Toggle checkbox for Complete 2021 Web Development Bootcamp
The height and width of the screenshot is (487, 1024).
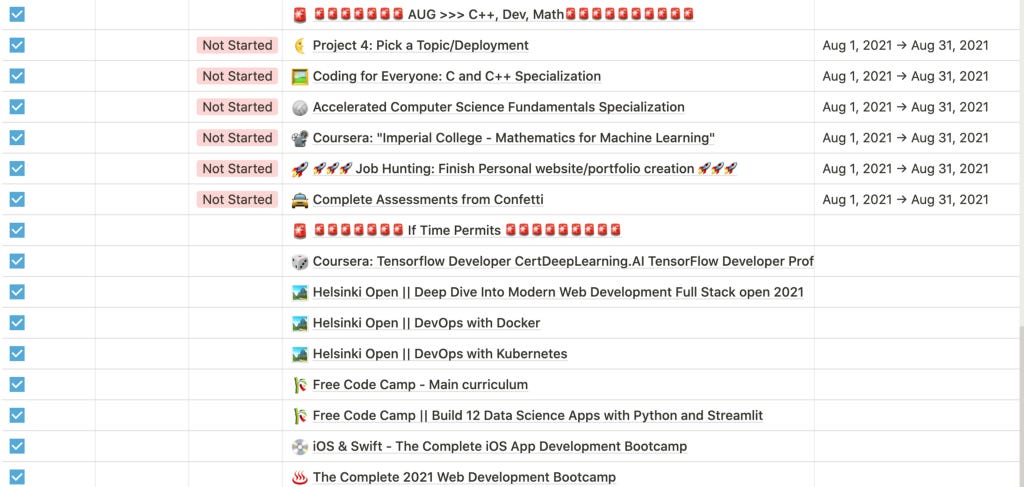tap(17, 477)
